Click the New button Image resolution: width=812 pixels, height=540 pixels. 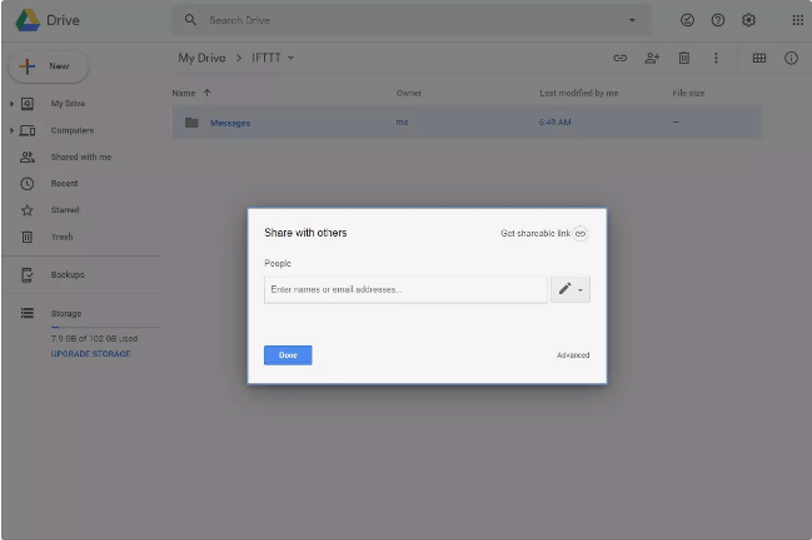click(x=49, y=66)
